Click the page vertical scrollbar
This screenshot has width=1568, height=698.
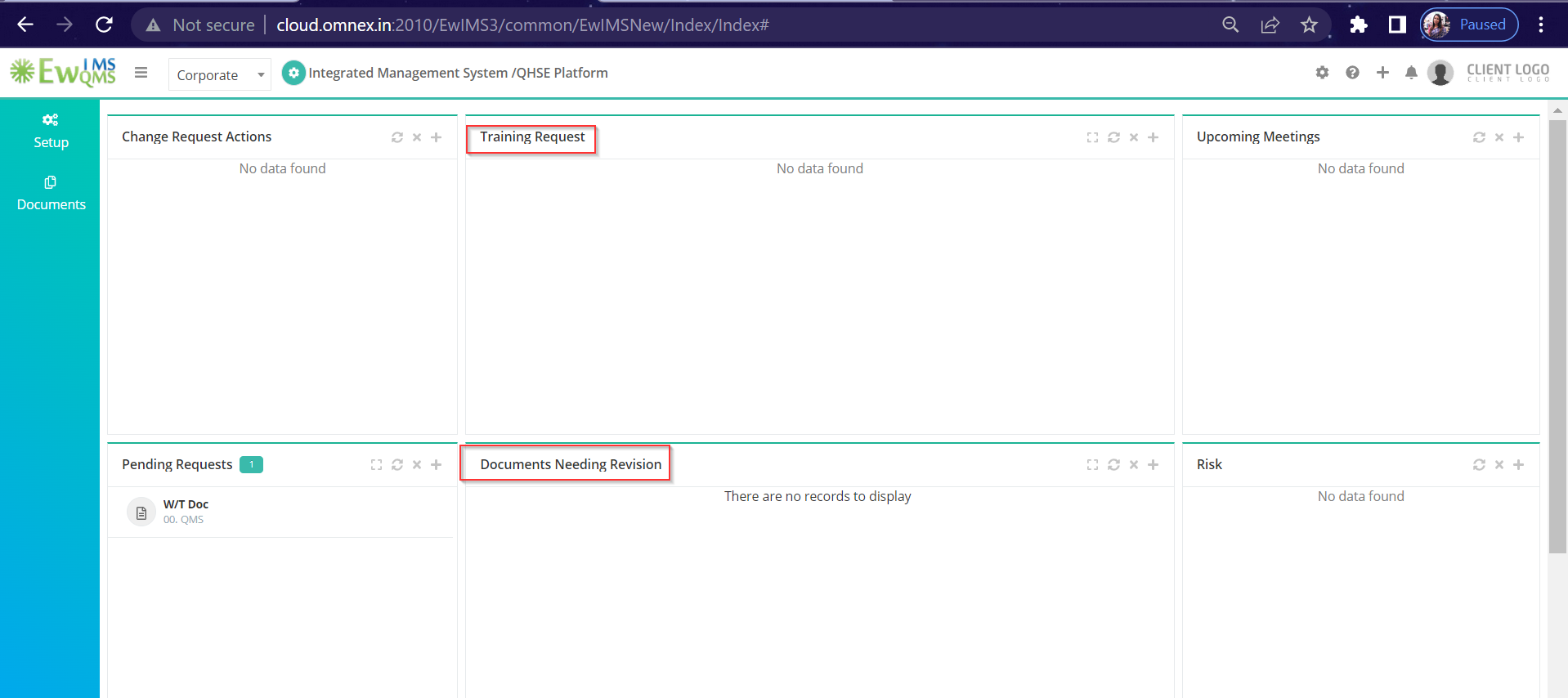(1557, 337)
